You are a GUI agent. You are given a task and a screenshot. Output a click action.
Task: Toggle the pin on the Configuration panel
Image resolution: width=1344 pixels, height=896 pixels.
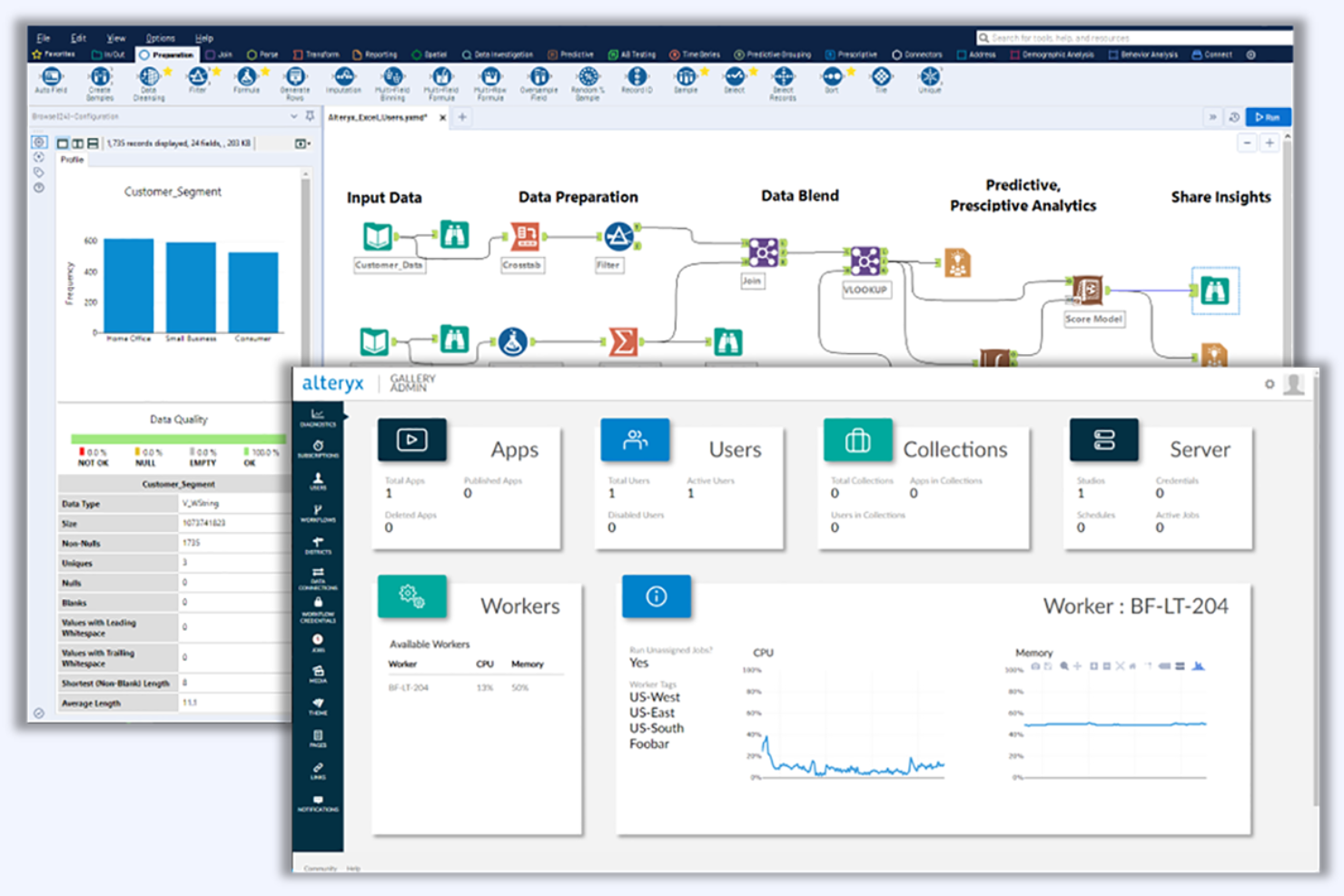point(310,116)
